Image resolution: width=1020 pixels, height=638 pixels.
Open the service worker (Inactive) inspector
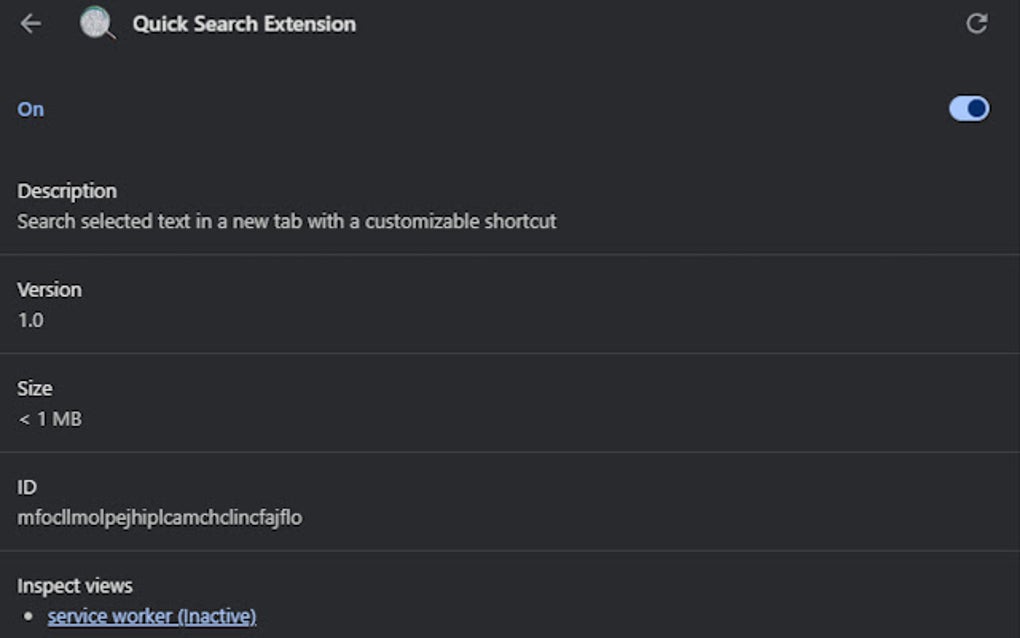pos(151,616)
